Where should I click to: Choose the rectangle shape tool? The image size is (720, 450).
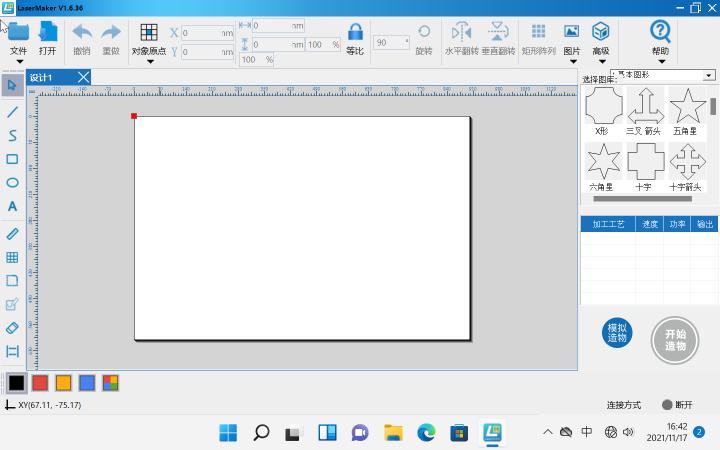12,159
